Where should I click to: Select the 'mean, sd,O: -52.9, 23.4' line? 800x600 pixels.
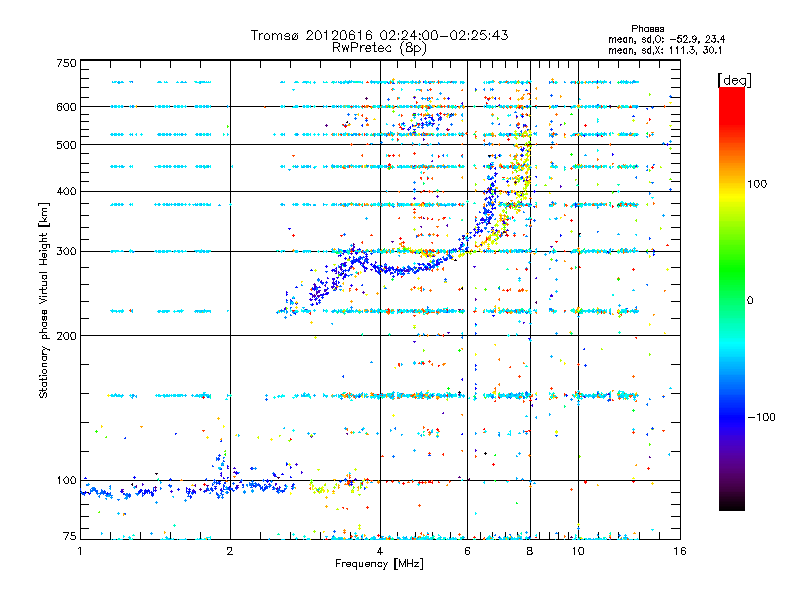666,39
